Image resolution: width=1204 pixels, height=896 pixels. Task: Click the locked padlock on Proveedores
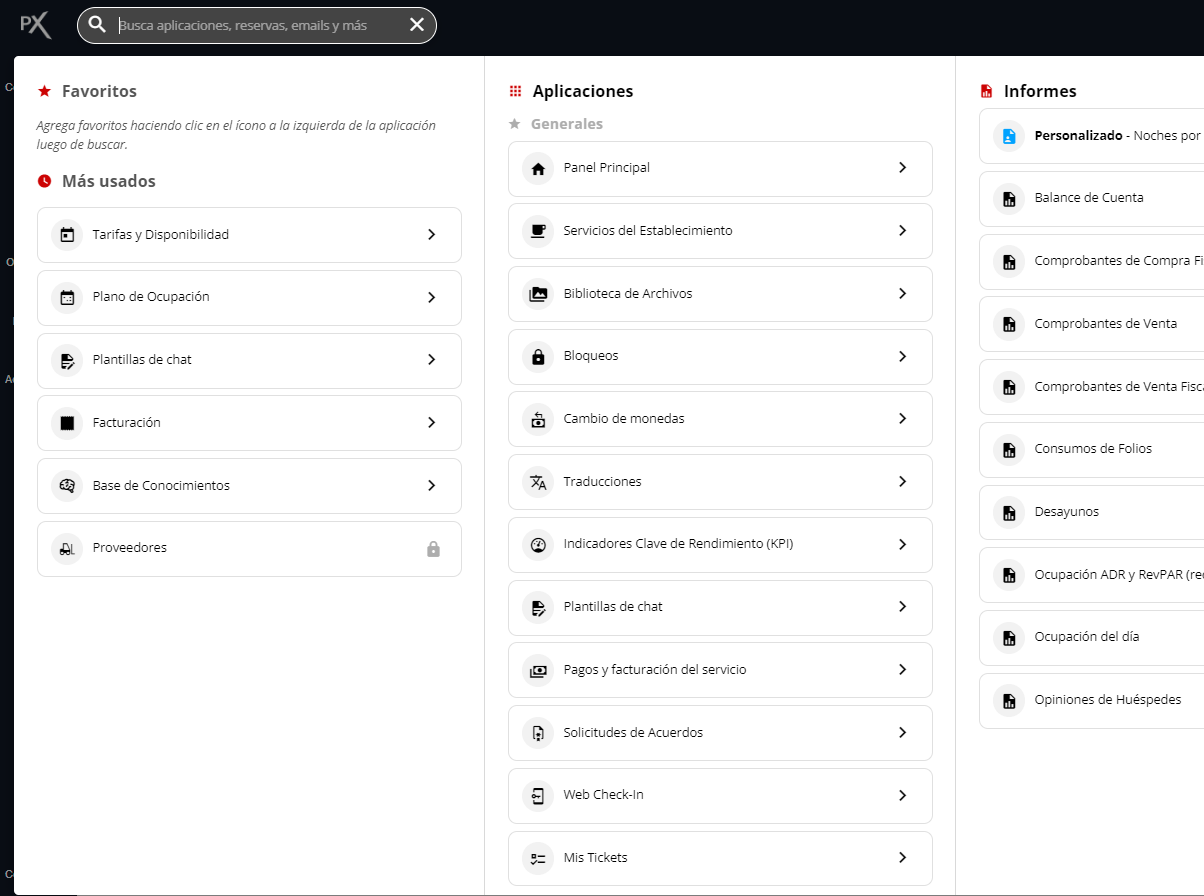pyautogui.click(x=433, y=549)
